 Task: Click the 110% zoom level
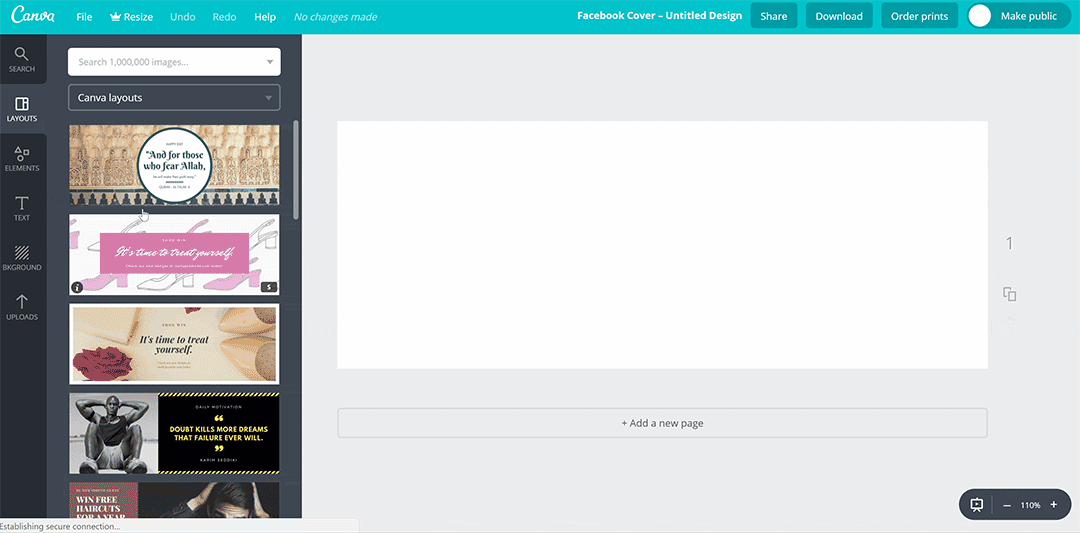point(1030,505)
